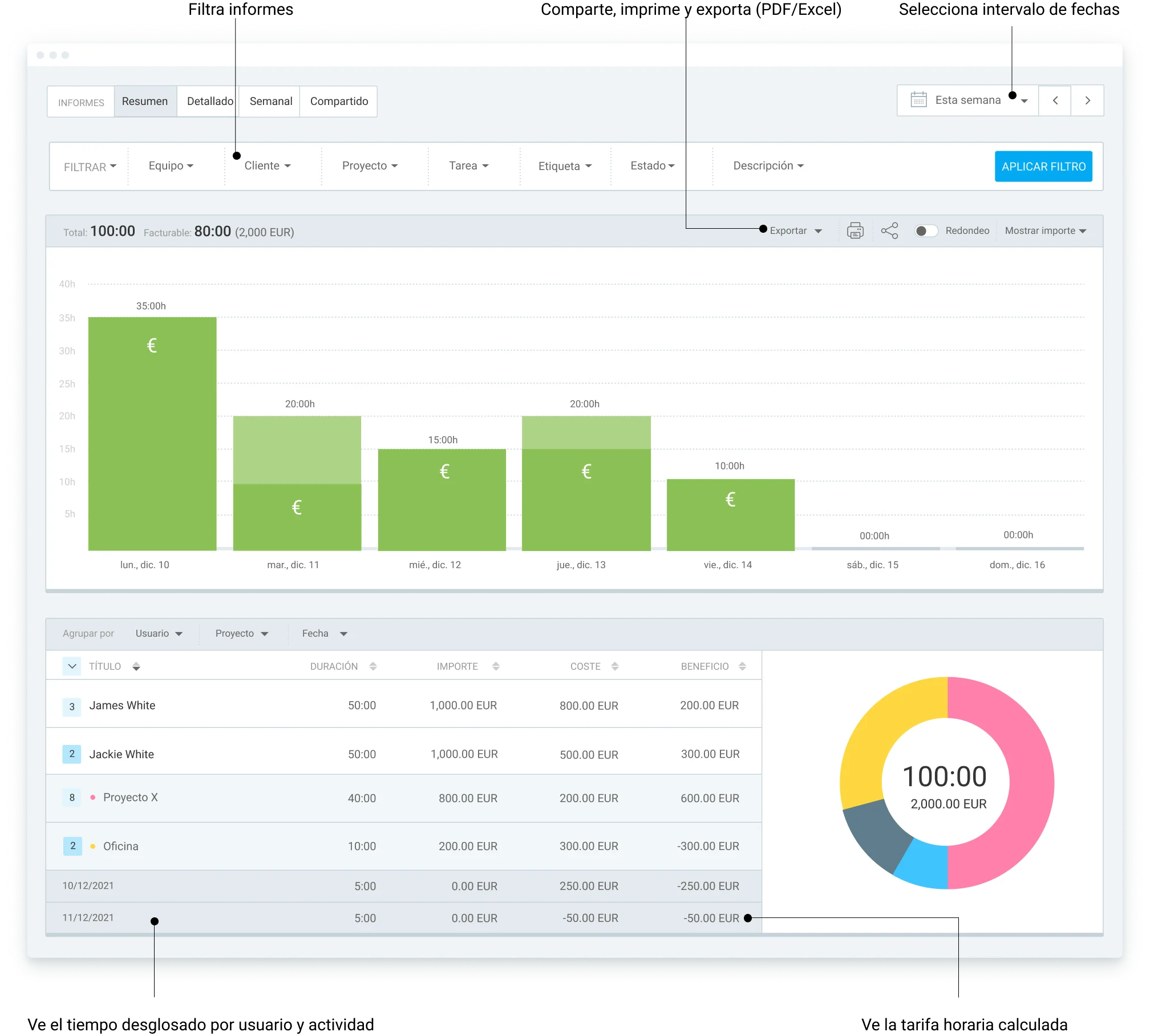The width and height of the screenshot is (1150, 1036).
Task: Sort table by Duración column arrows
Action: [373, 666]
